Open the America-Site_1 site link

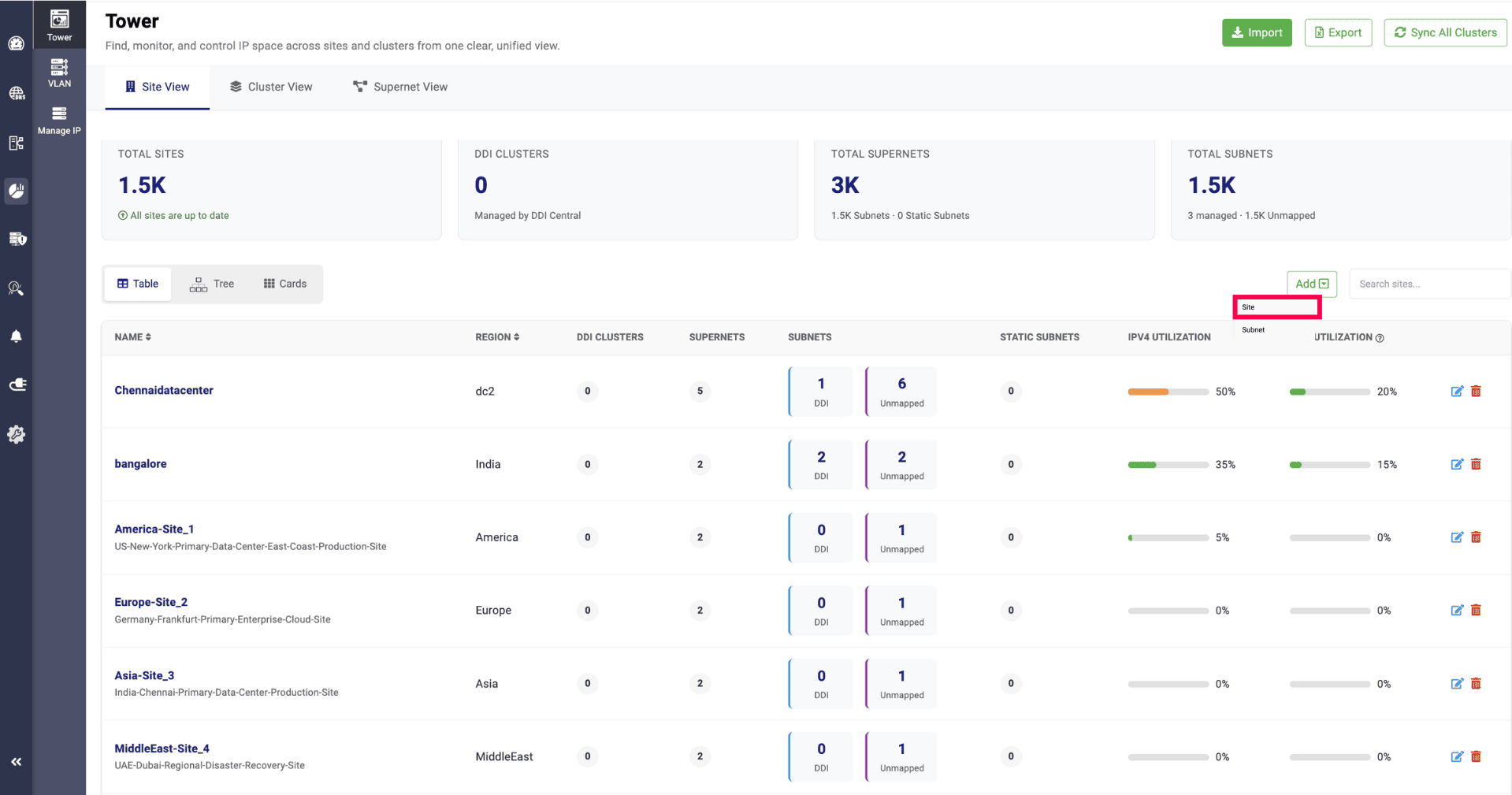pos(154,529)
